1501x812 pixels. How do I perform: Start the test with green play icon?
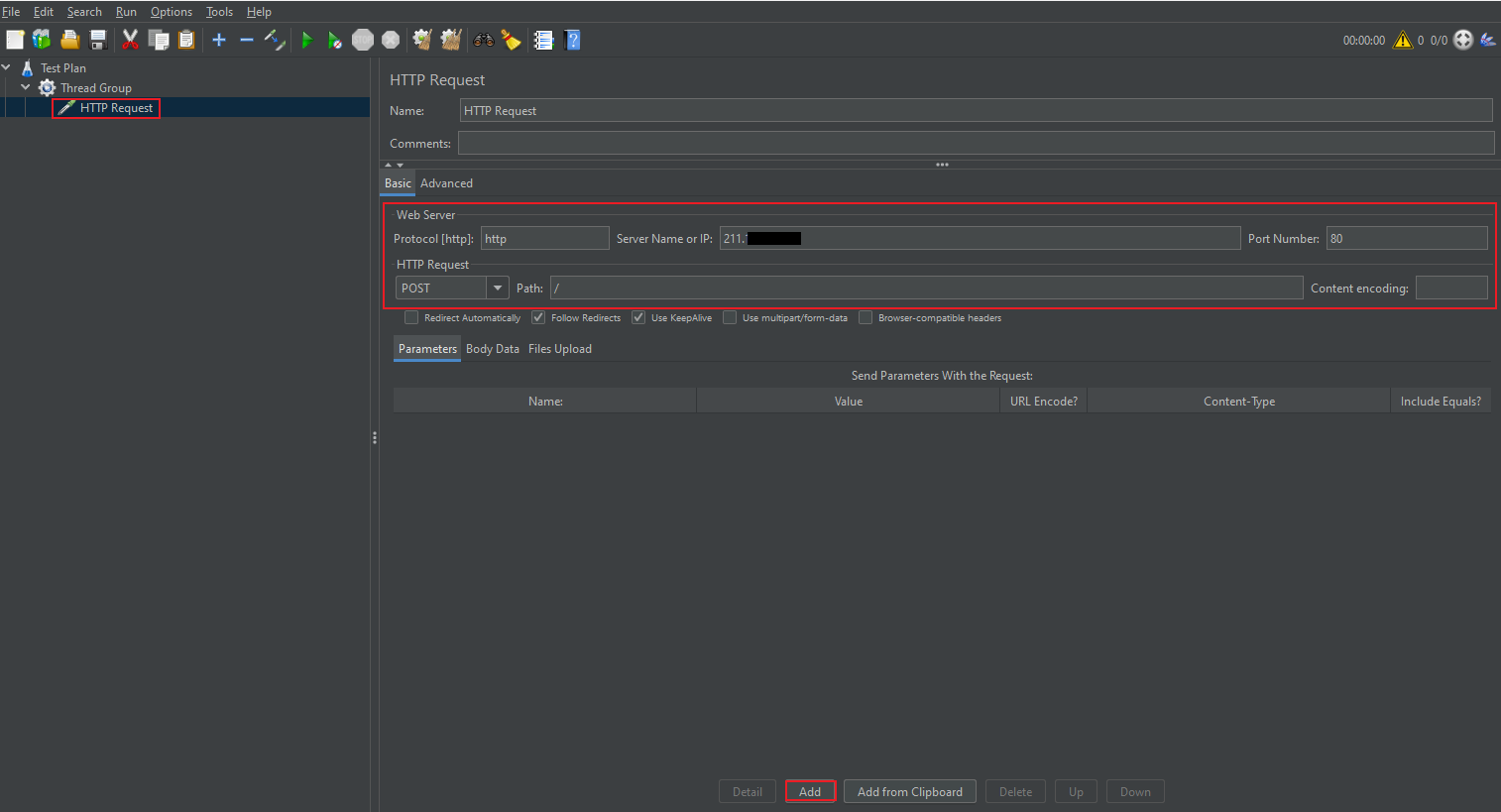pyautogui.click(x=307, y=40)
